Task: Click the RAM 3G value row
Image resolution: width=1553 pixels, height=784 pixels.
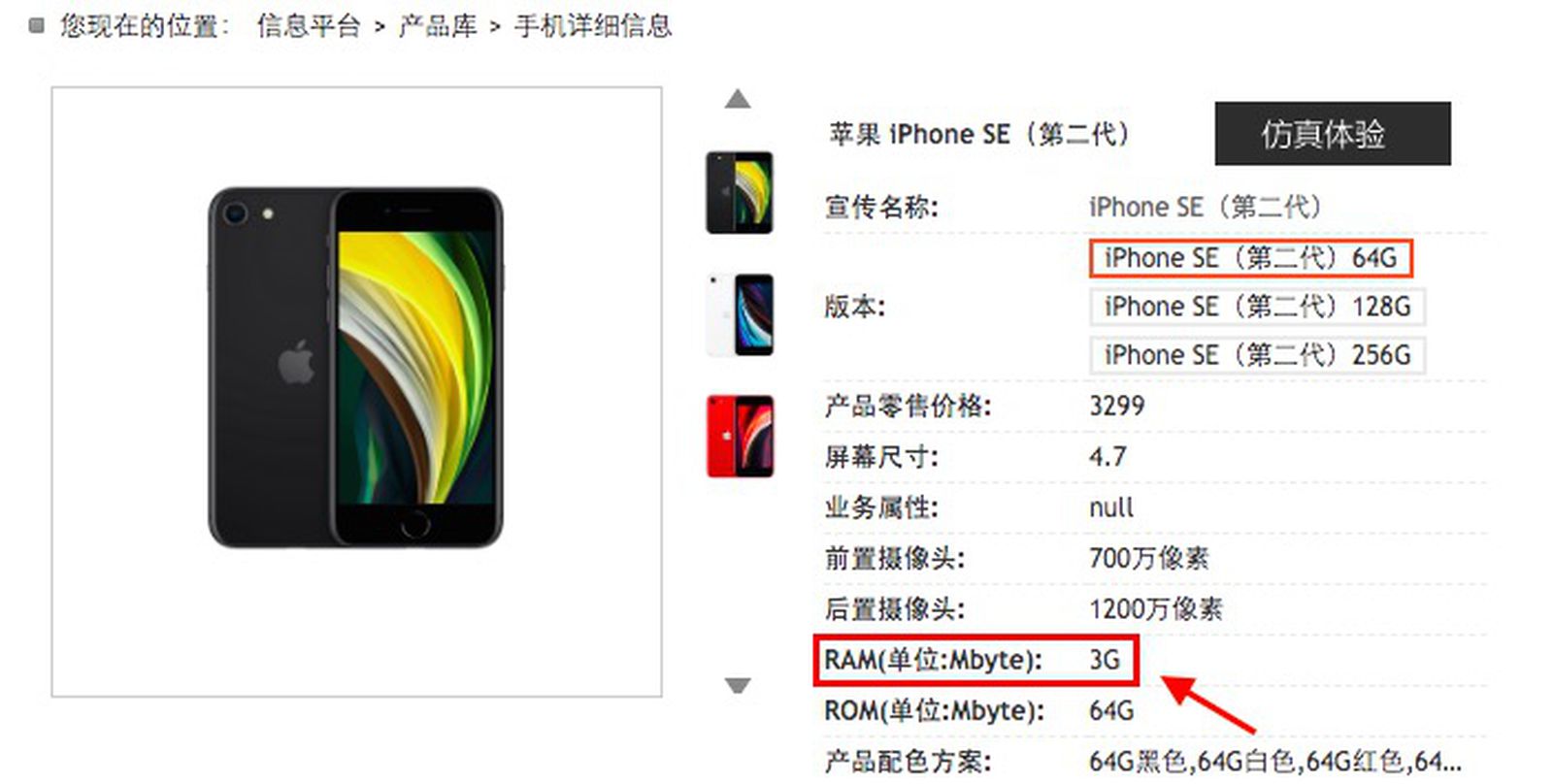Action: point(975,660)
